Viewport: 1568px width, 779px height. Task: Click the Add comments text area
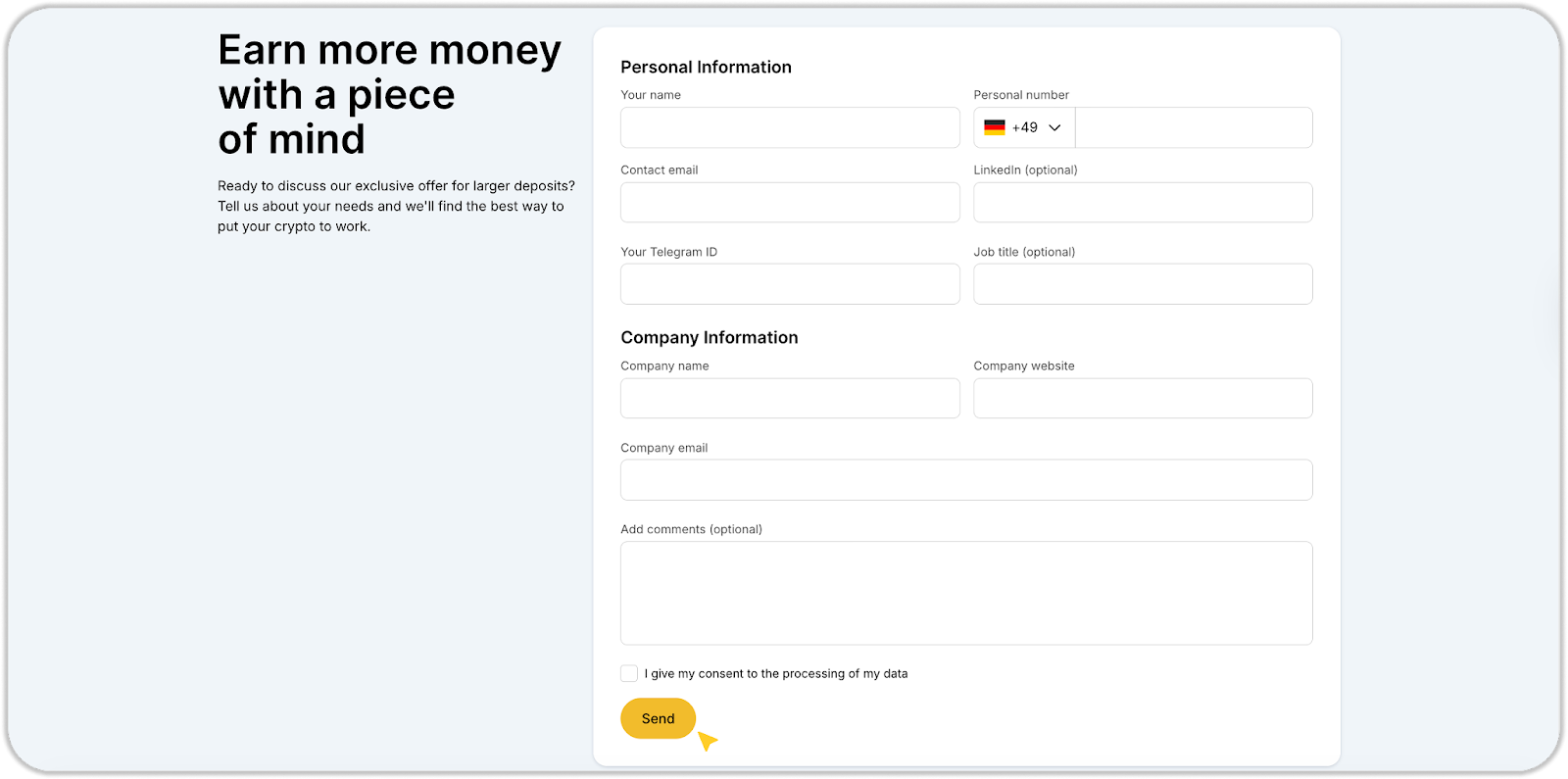966,593
